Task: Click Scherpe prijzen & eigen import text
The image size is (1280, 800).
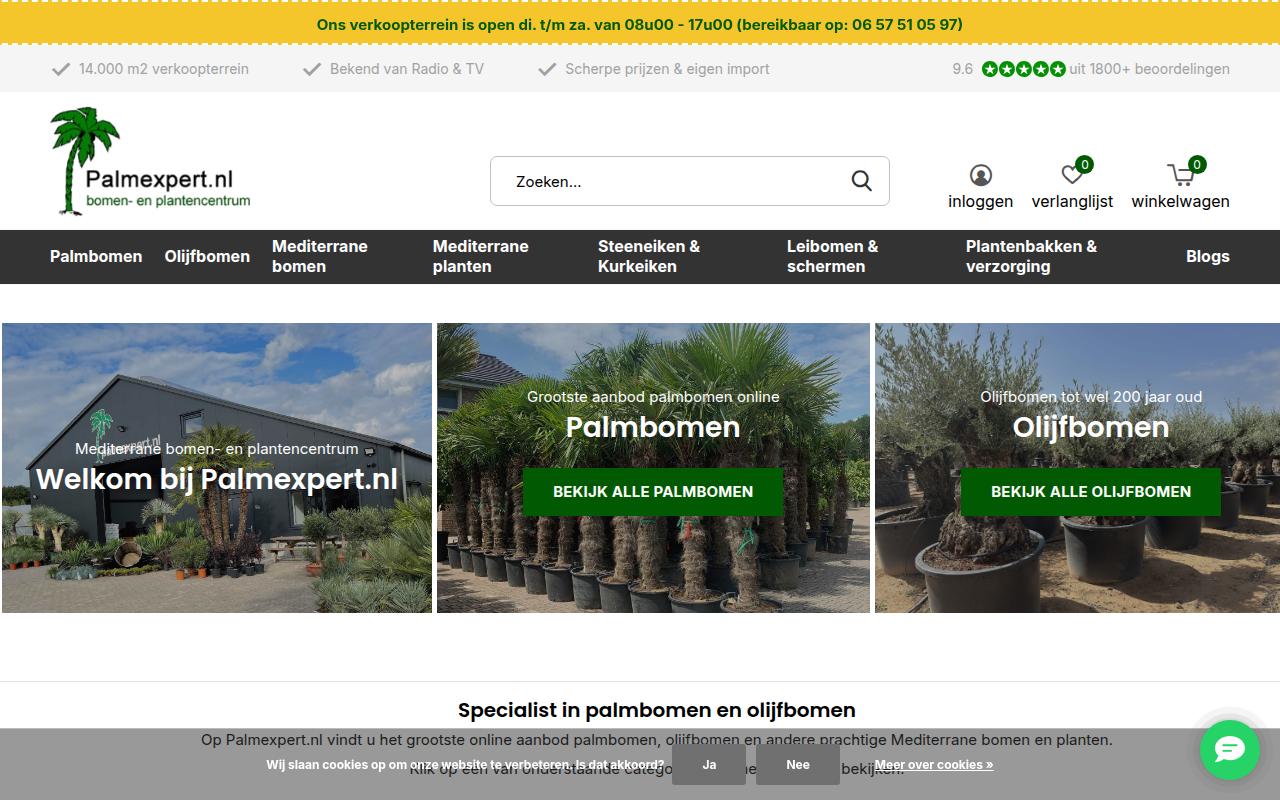Action: pos(667,69)
